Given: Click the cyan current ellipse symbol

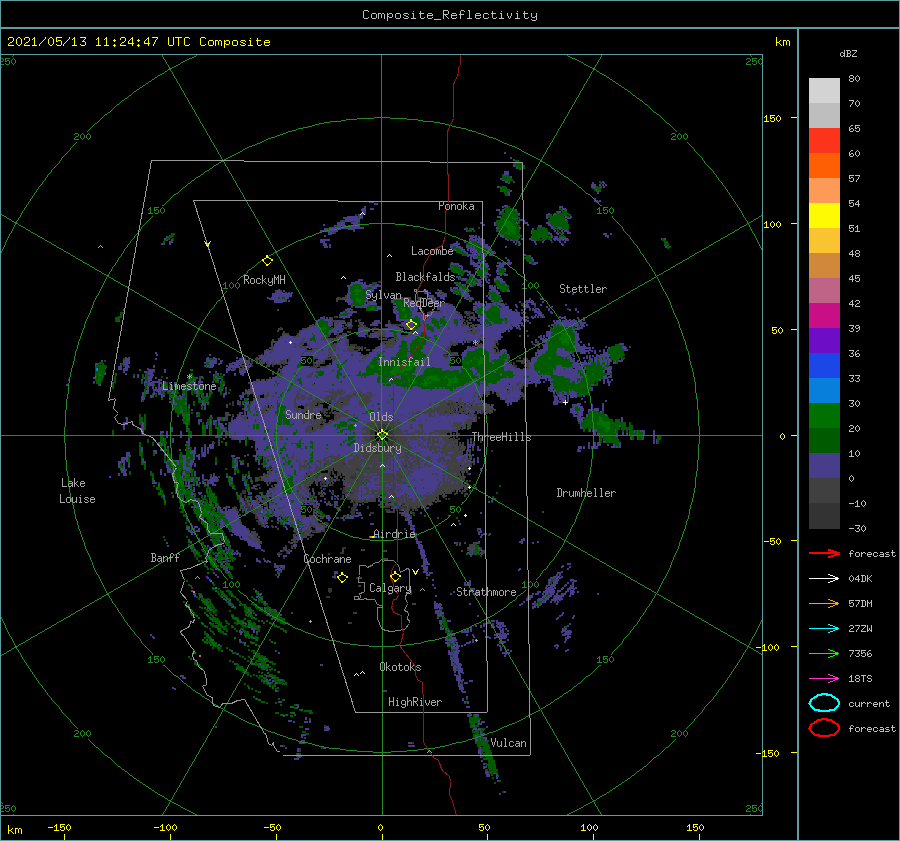Looking at the screenshot, I should click(x=824, y=703).
